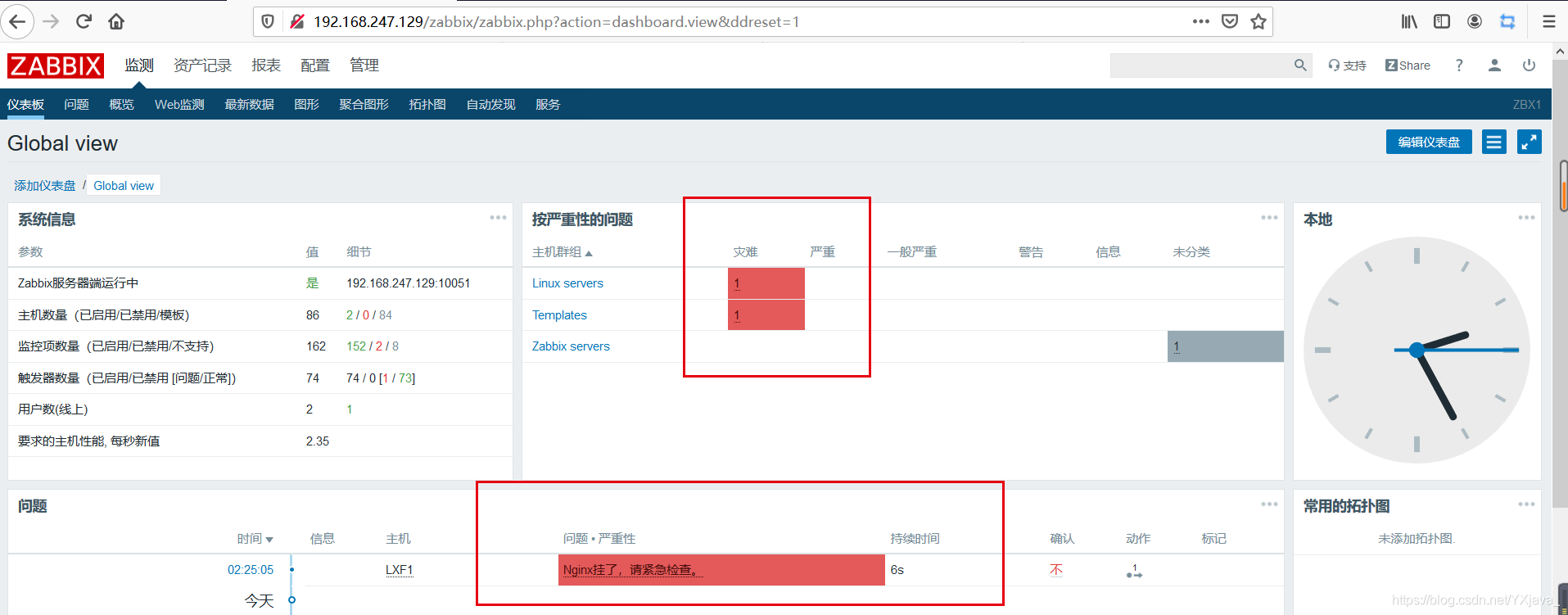Open the address bar page actions menu
1568x615 pixels.
coord(1200,21)
